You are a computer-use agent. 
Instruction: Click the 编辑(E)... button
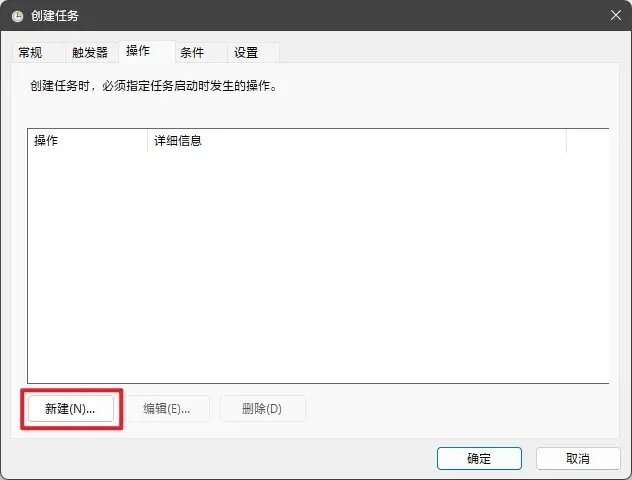(x=166, y=409)
